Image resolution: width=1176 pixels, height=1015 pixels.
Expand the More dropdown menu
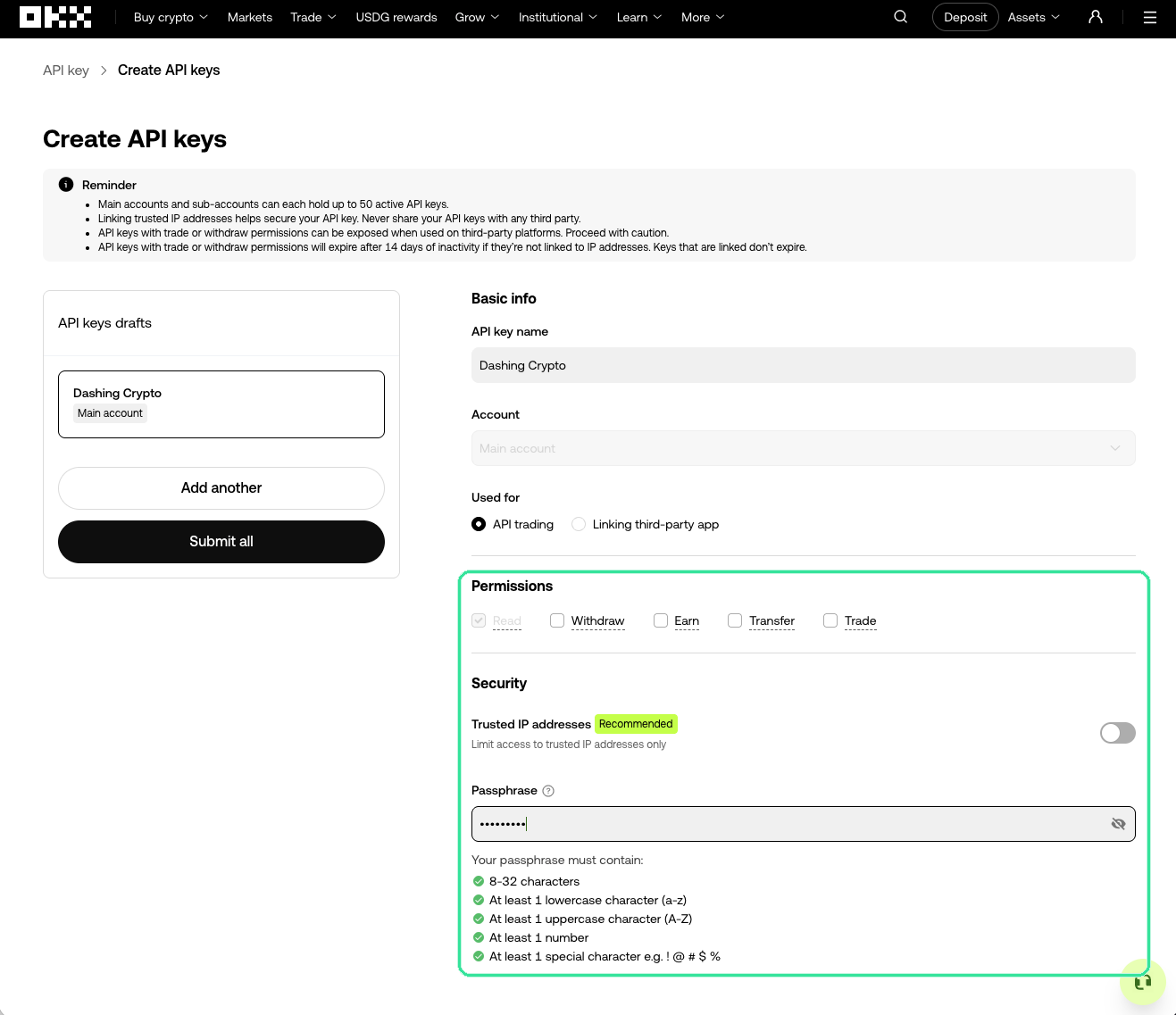point(703,17)
